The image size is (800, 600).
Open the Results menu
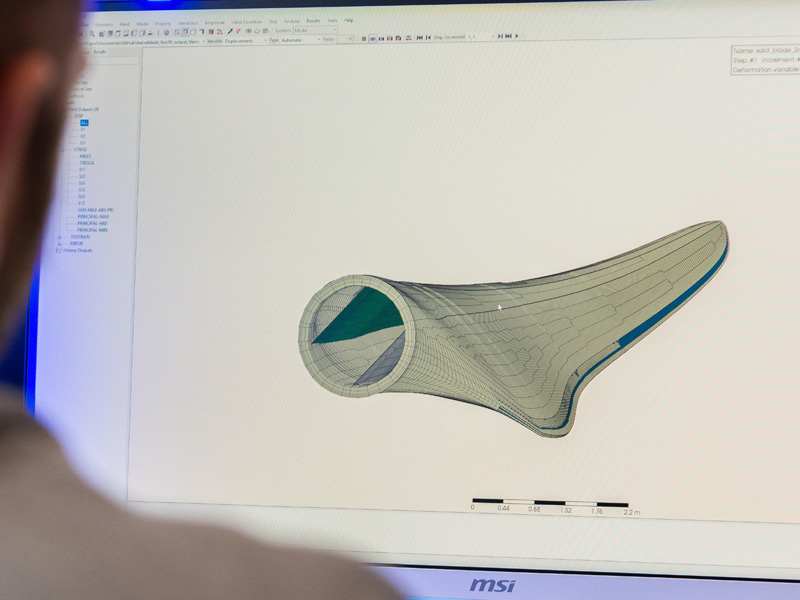(x=313, y=21)
